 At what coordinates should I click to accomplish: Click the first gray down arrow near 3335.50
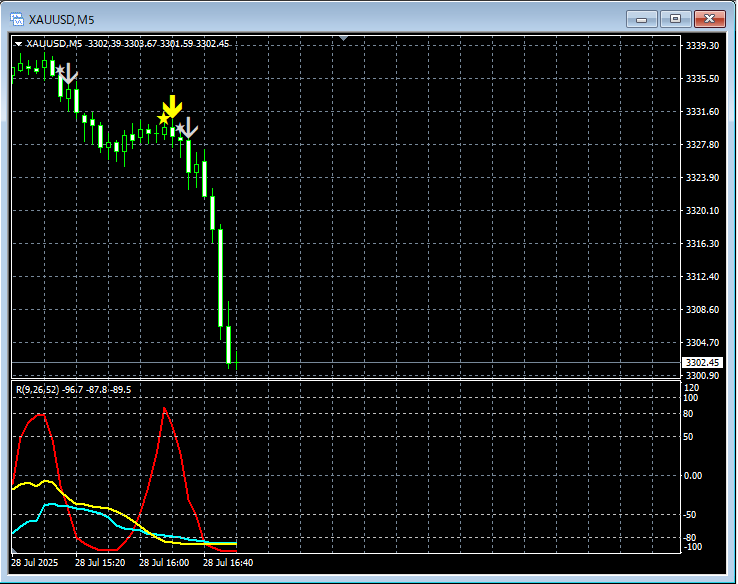coord(69,74)
